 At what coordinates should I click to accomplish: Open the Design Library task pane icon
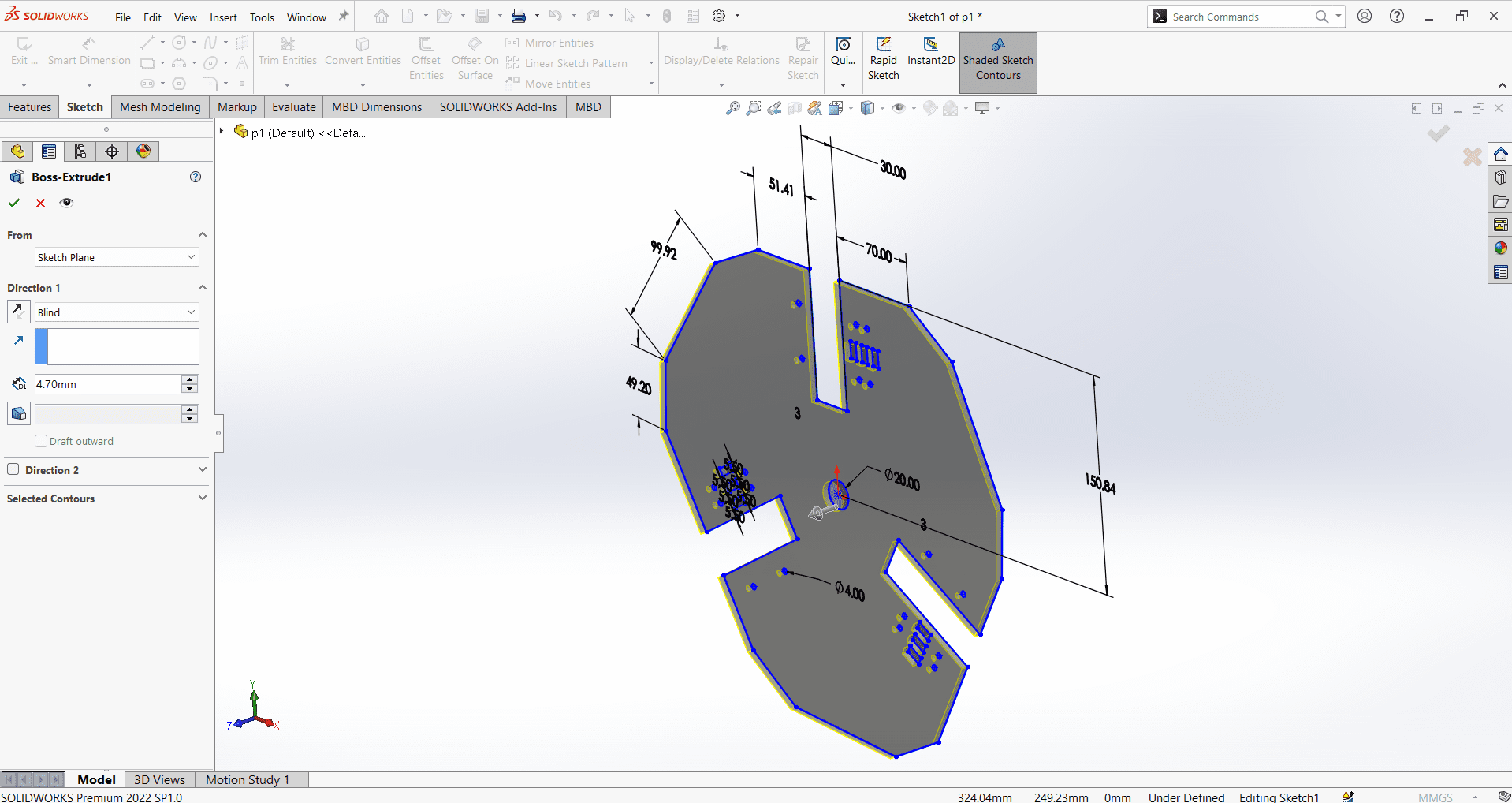[x=1501, y=177]
